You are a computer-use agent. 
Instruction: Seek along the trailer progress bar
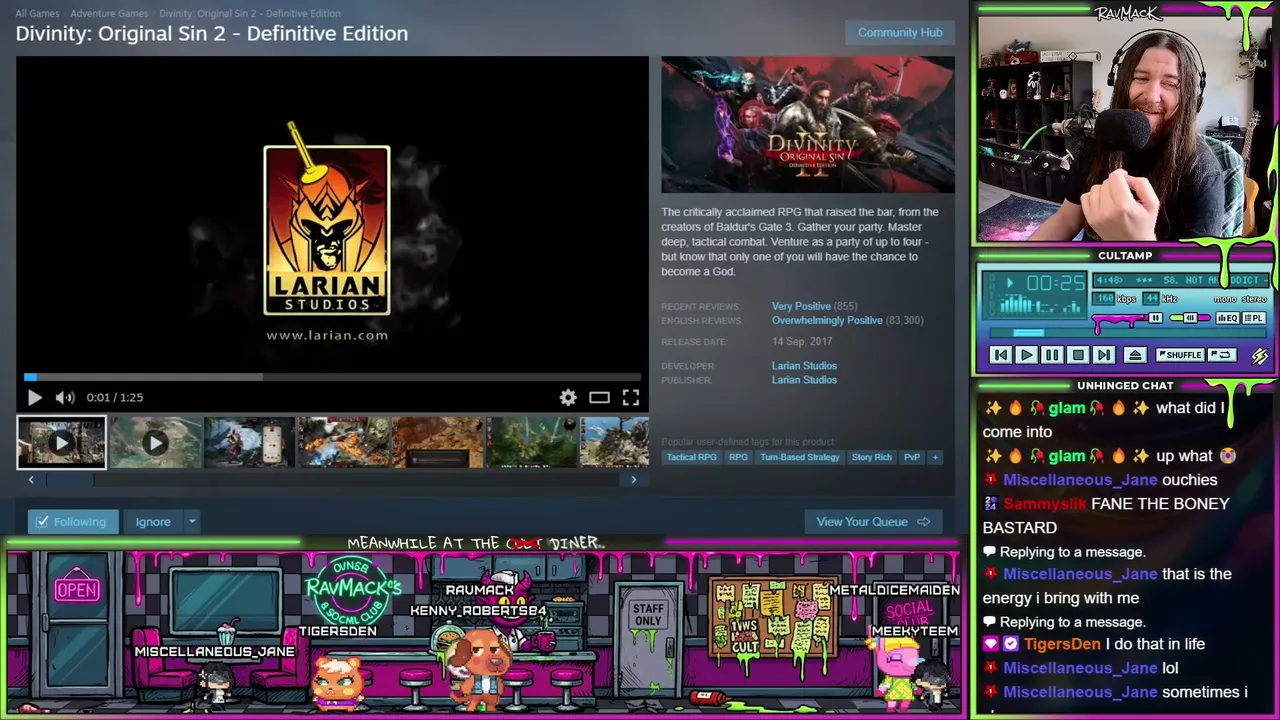332,377
